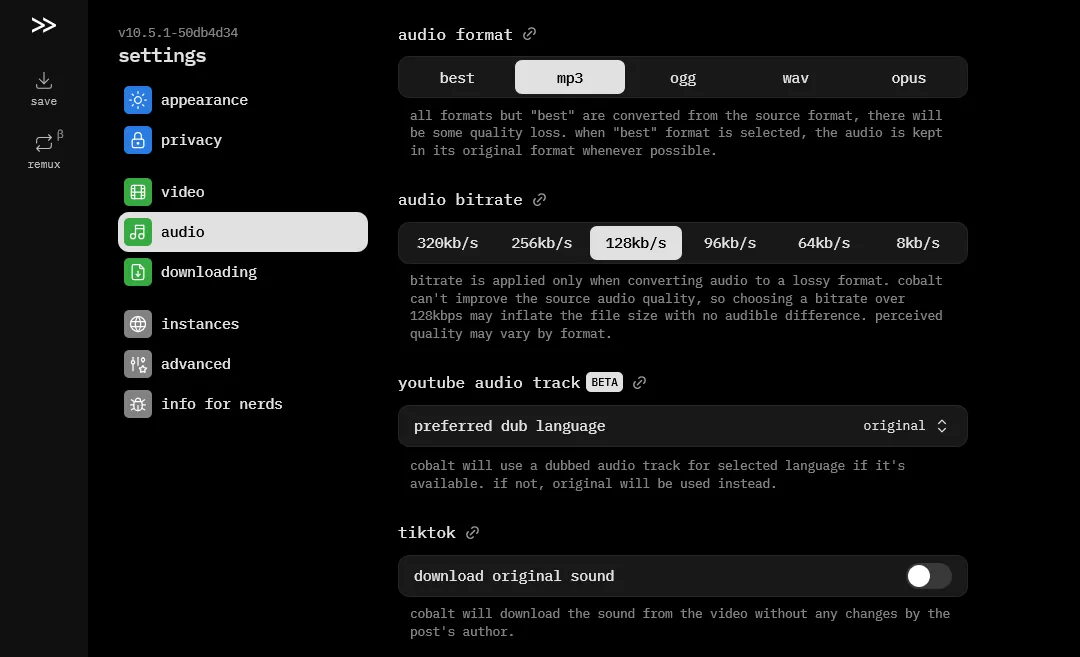Viewport: 1080px width, 657px height.
Task: Set audio bitrate to 256kb/s
Action: click(x=541, y=243)
